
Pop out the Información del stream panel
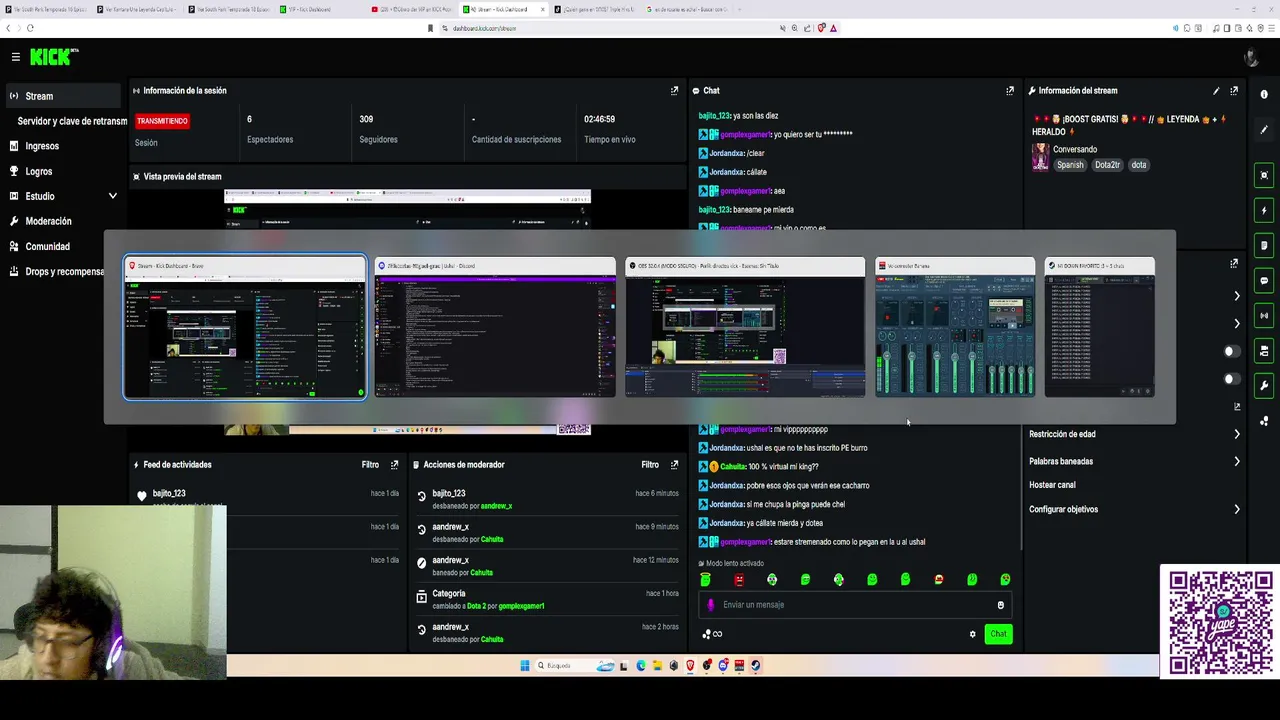point(1234,91)
